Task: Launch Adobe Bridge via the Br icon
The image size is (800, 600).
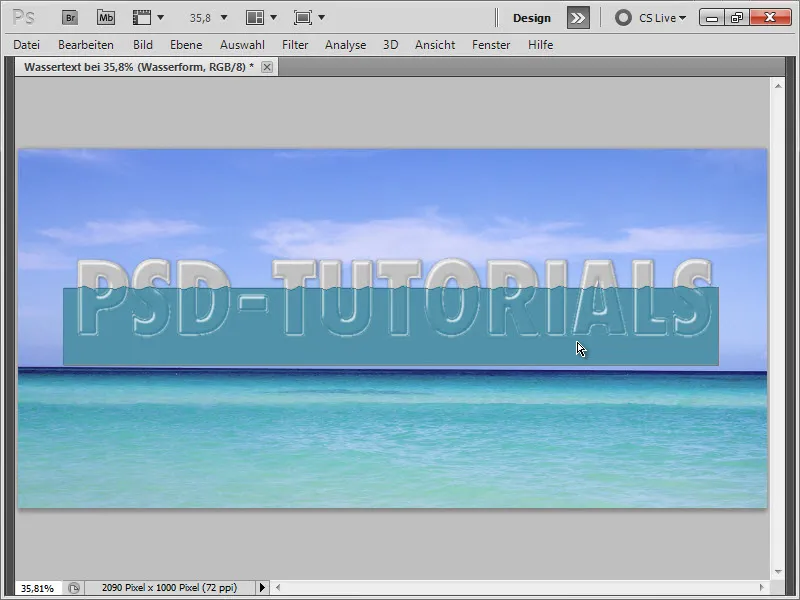Action: (70, 18)
